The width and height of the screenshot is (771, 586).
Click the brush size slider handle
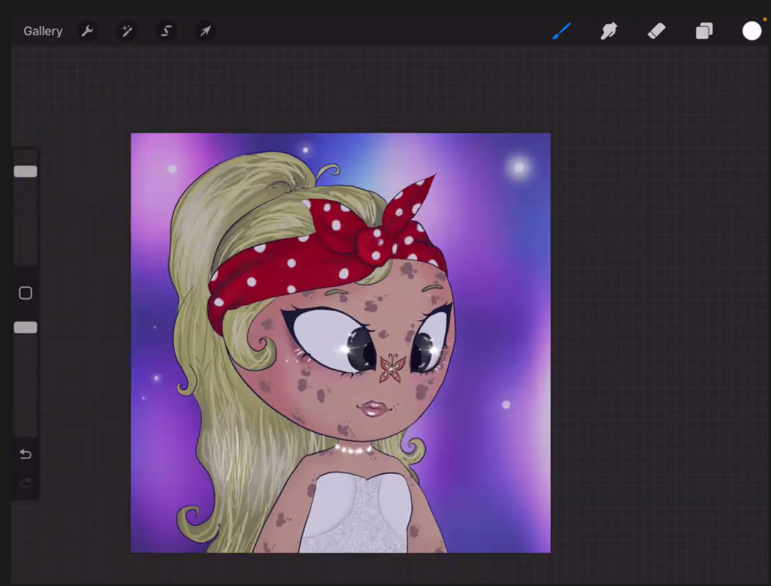coord(26,171)
